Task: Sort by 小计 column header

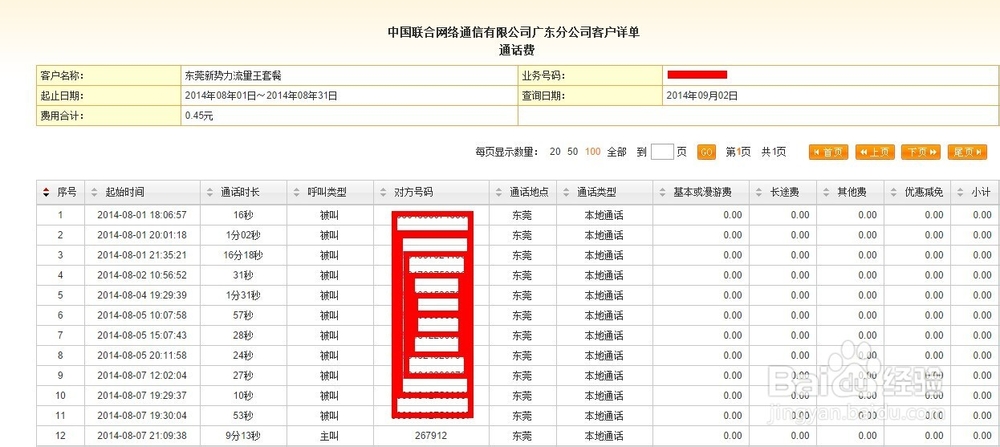Action: point(975,192)
